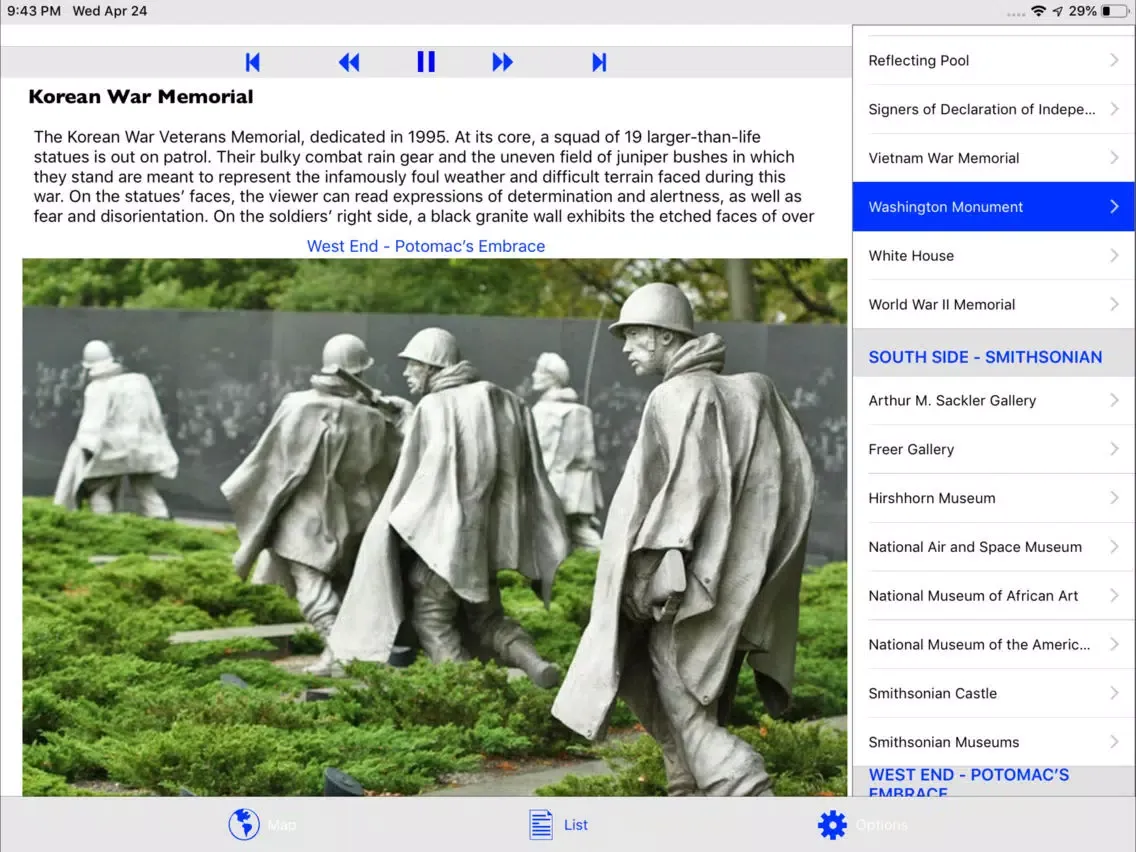Screen dimensions: 1136x852
Task: Tap the Korean War Memorial title
Action: click(141, 97)
